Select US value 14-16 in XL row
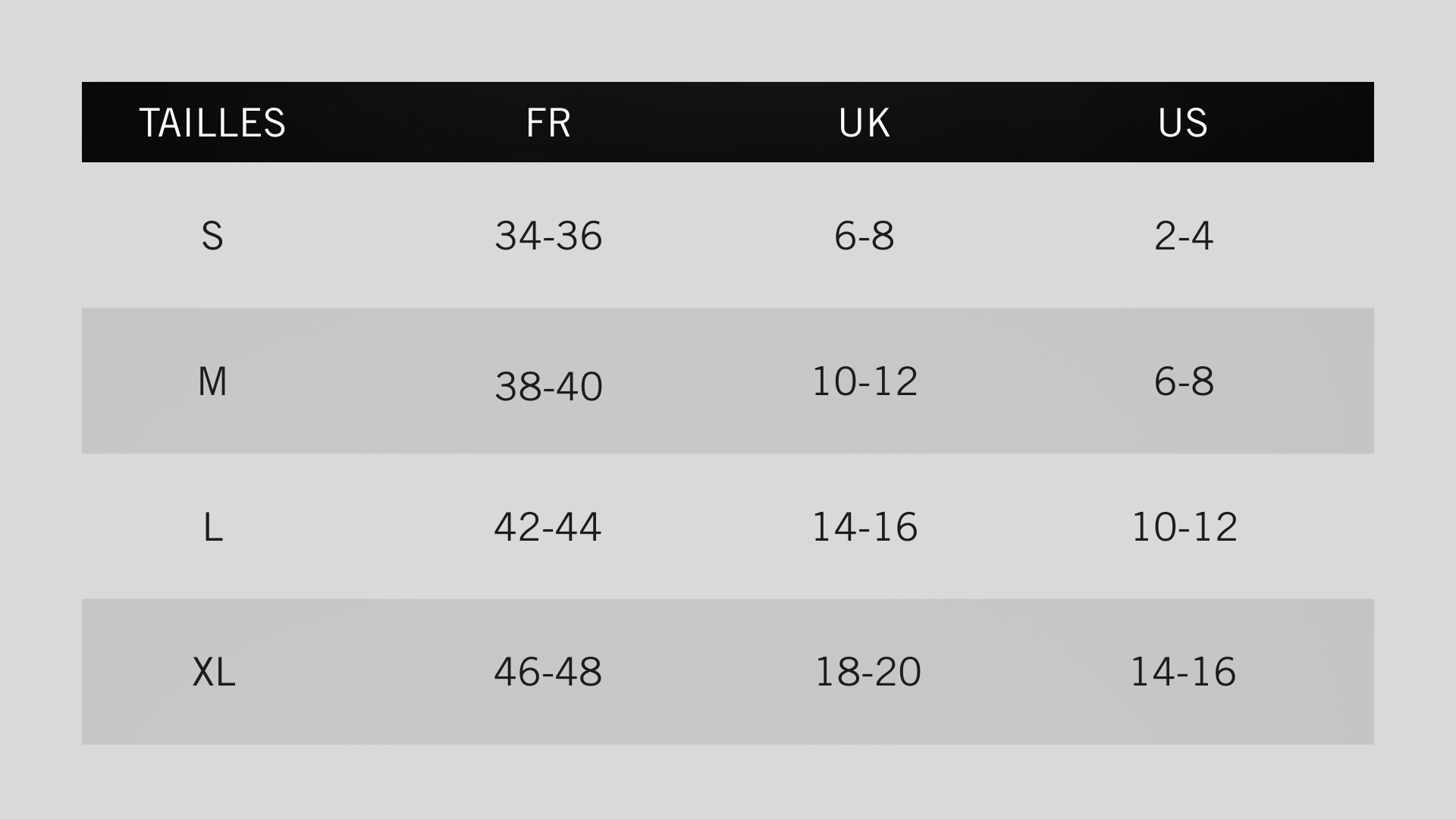 click(x=1183, y=672)
